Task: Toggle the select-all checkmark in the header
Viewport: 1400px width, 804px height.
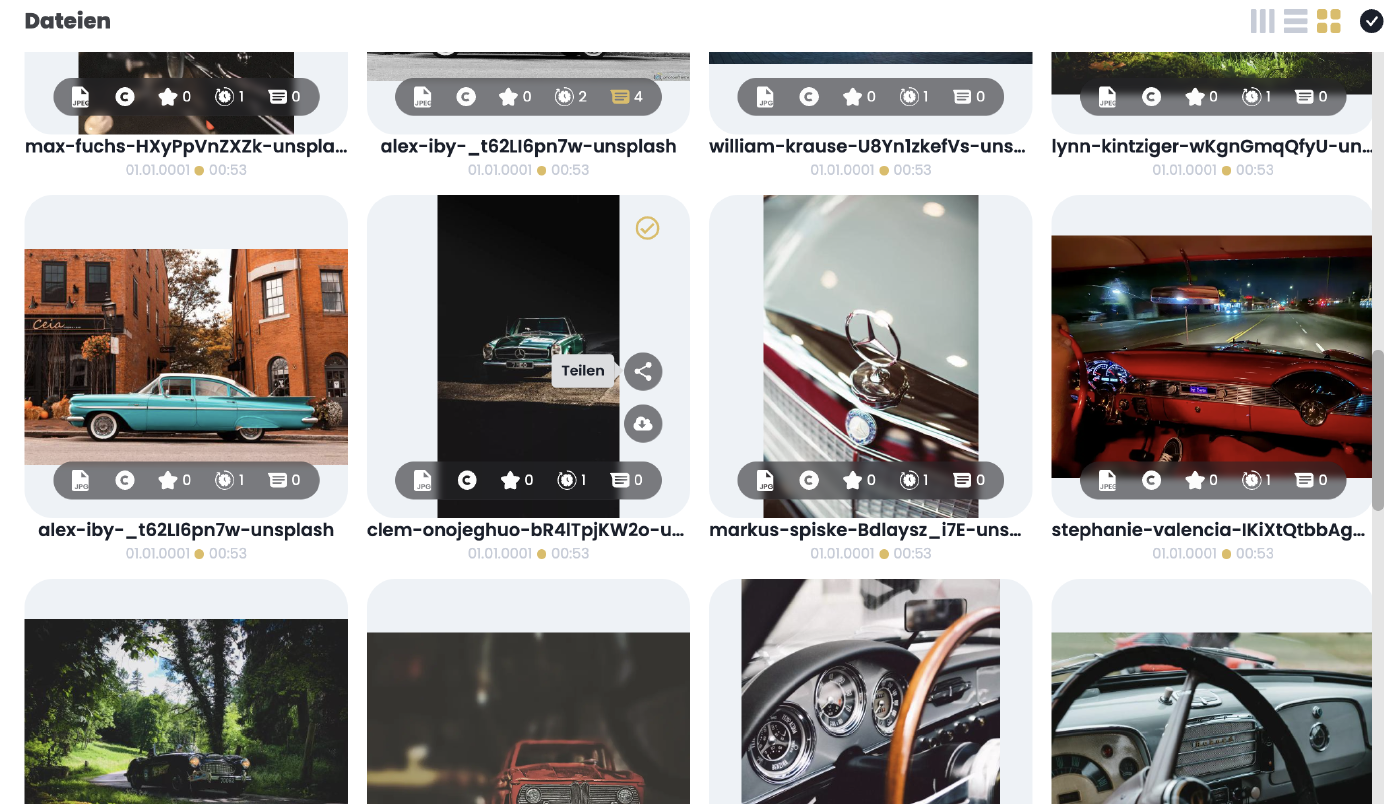Action: [1370, 21]
